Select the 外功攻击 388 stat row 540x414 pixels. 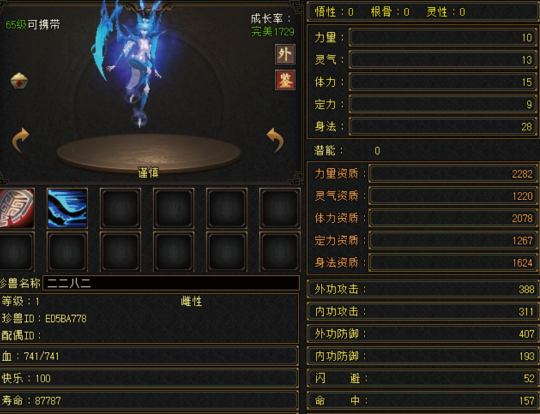pyautogui.click(x=423, y=289)
